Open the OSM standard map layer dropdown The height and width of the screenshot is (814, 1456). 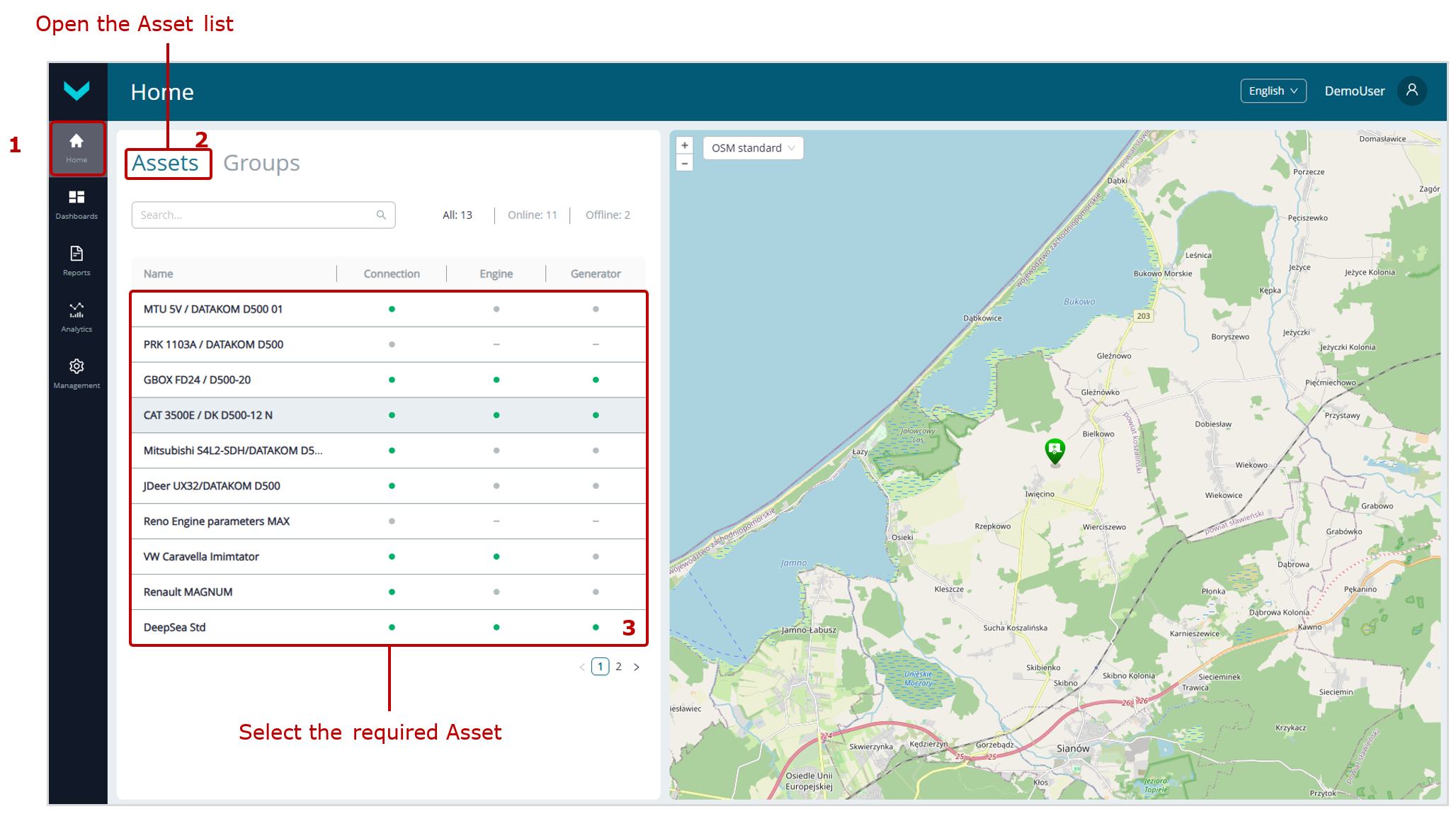[753, 148]
